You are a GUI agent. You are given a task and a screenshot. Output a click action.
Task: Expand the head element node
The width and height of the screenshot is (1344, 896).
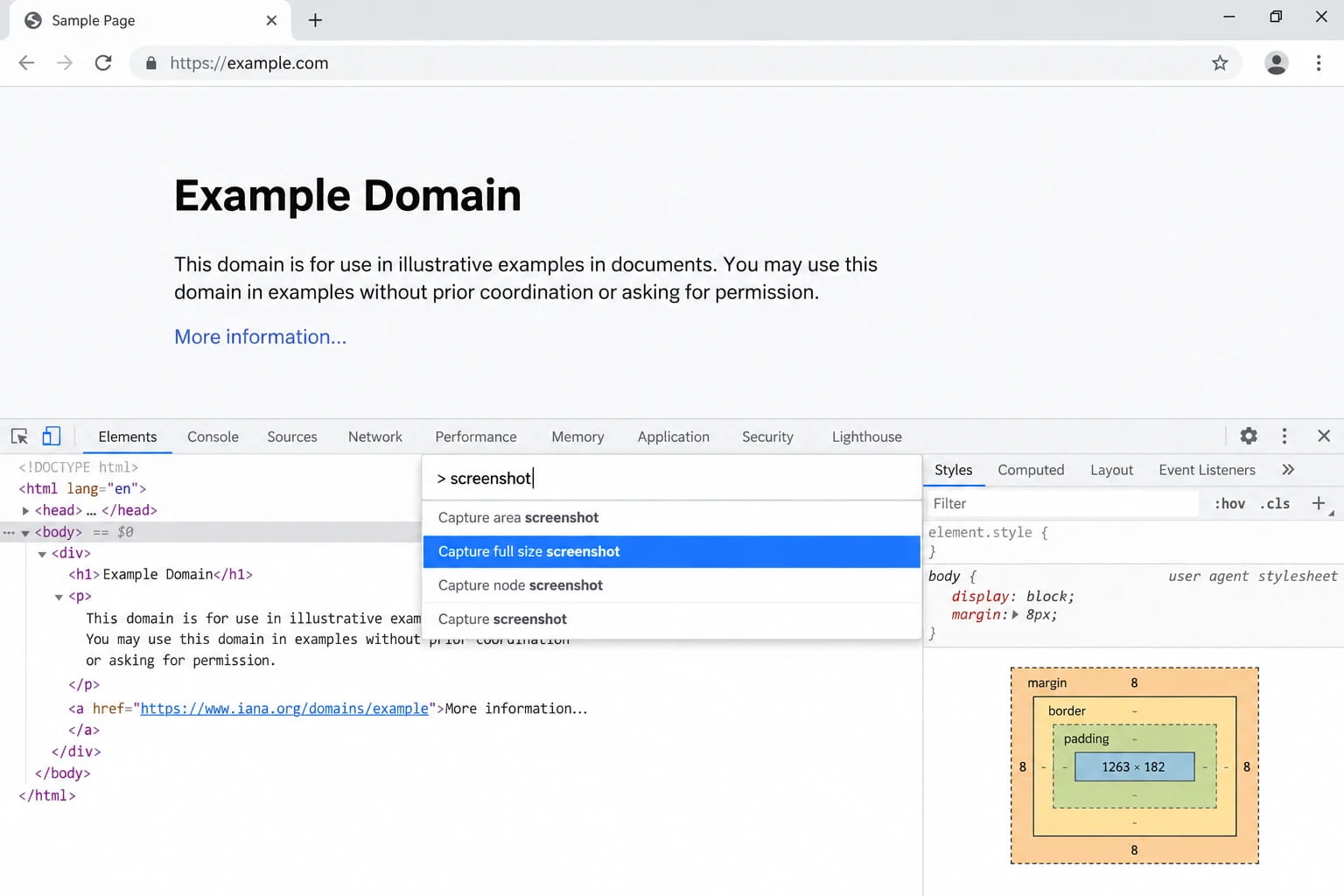pos(25,510)
